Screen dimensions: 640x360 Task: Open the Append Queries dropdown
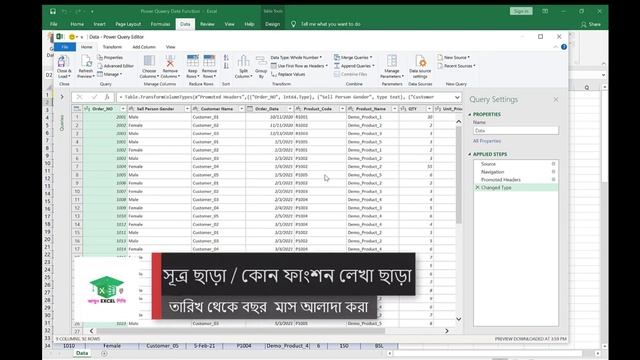(x=354, y=66)
